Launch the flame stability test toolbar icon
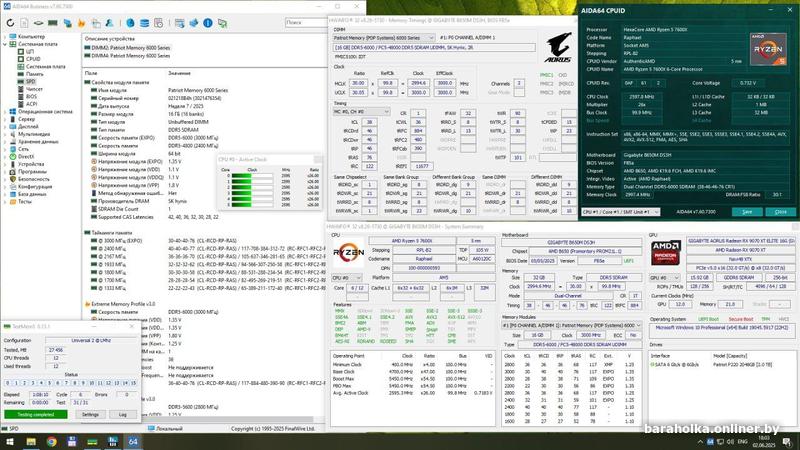 pyautogui.click(x=82, y=23)
